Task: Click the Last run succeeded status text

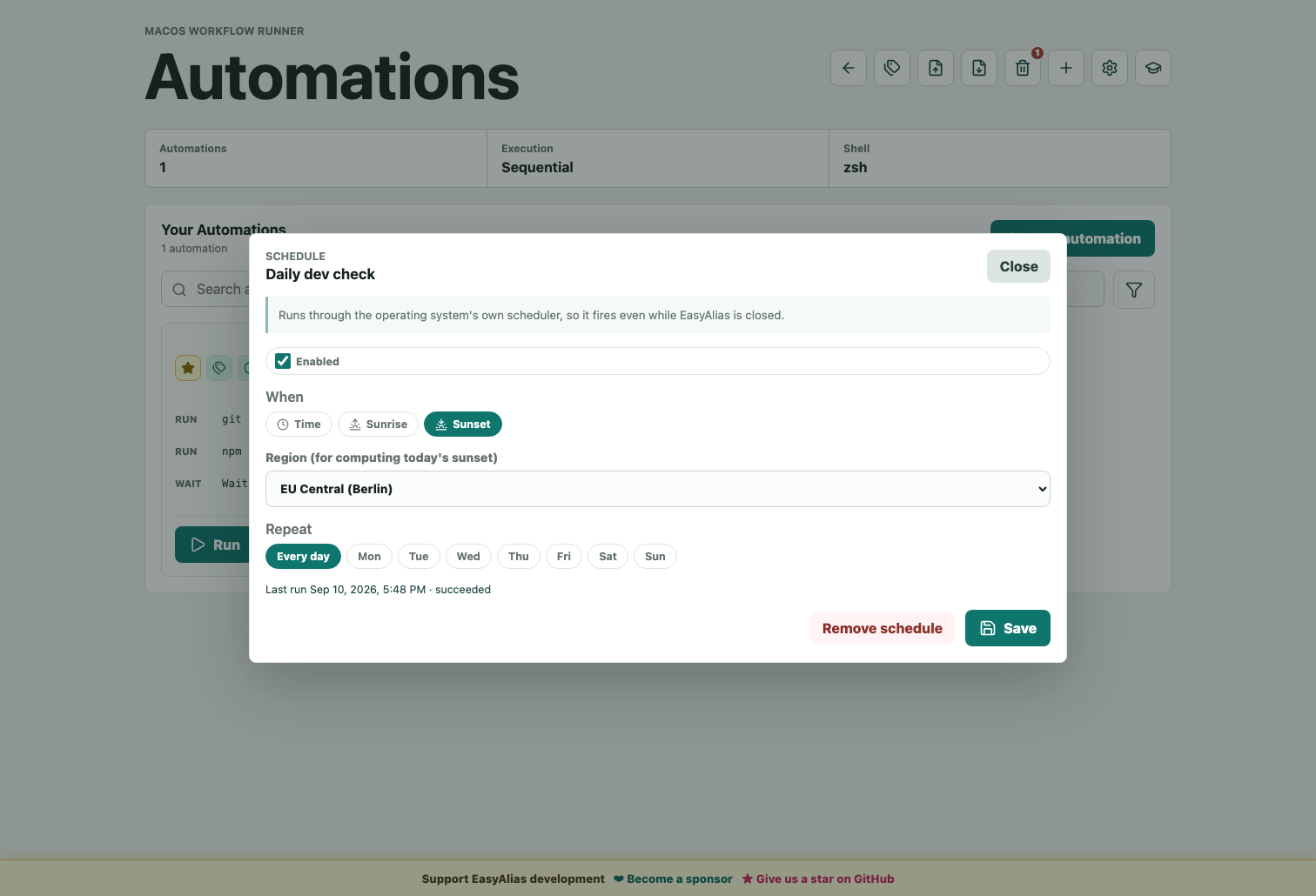Action: click(378, 590)
